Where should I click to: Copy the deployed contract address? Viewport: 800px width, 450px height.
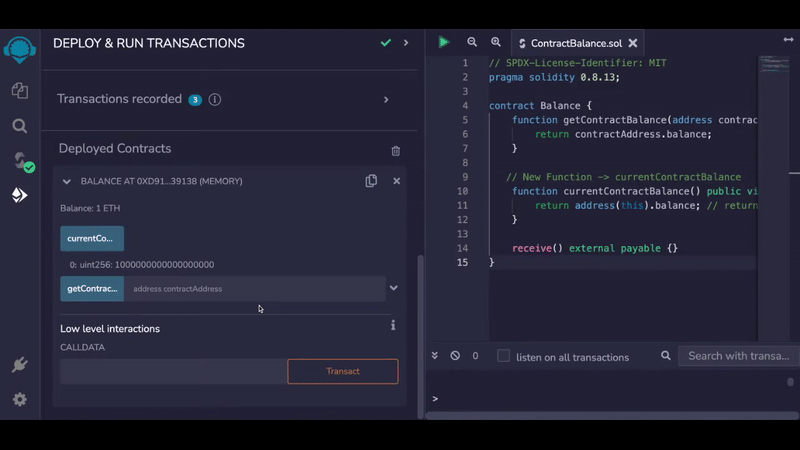(x=371, y=181)
